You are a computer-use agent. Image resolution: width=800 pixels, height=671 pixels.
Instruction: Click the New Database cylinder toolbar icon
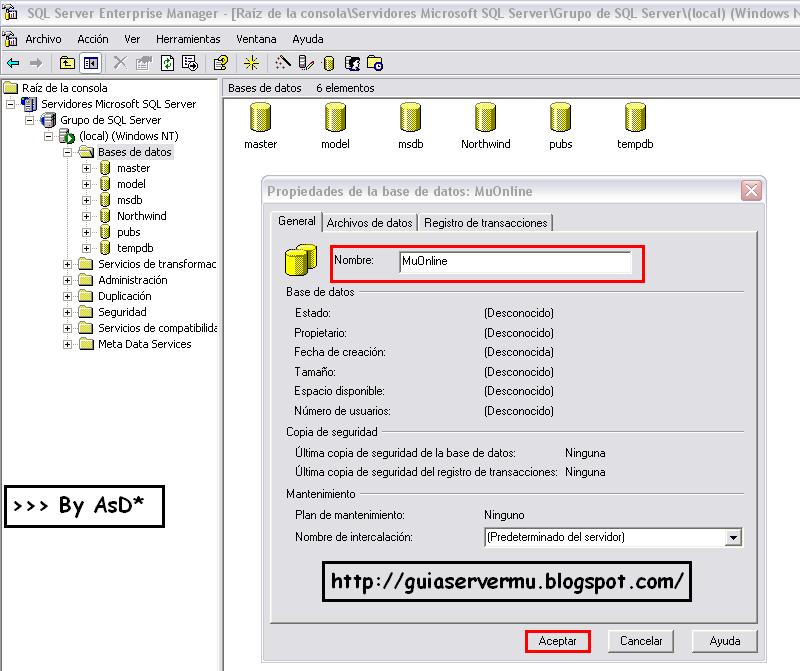[329, 63]
